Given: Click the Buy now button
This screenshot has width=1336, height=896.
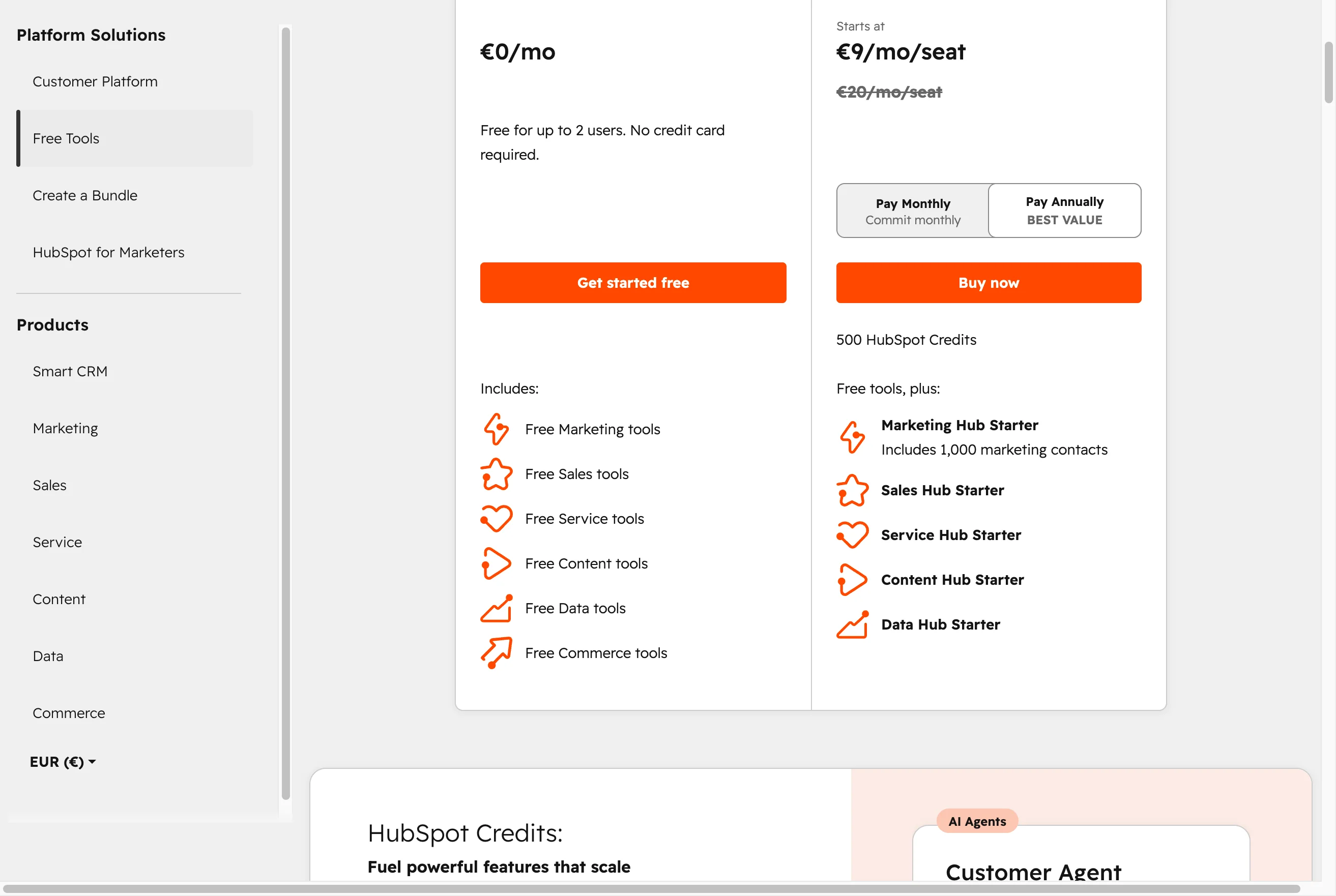Looking at the screenshot, I should coord(989,283).
